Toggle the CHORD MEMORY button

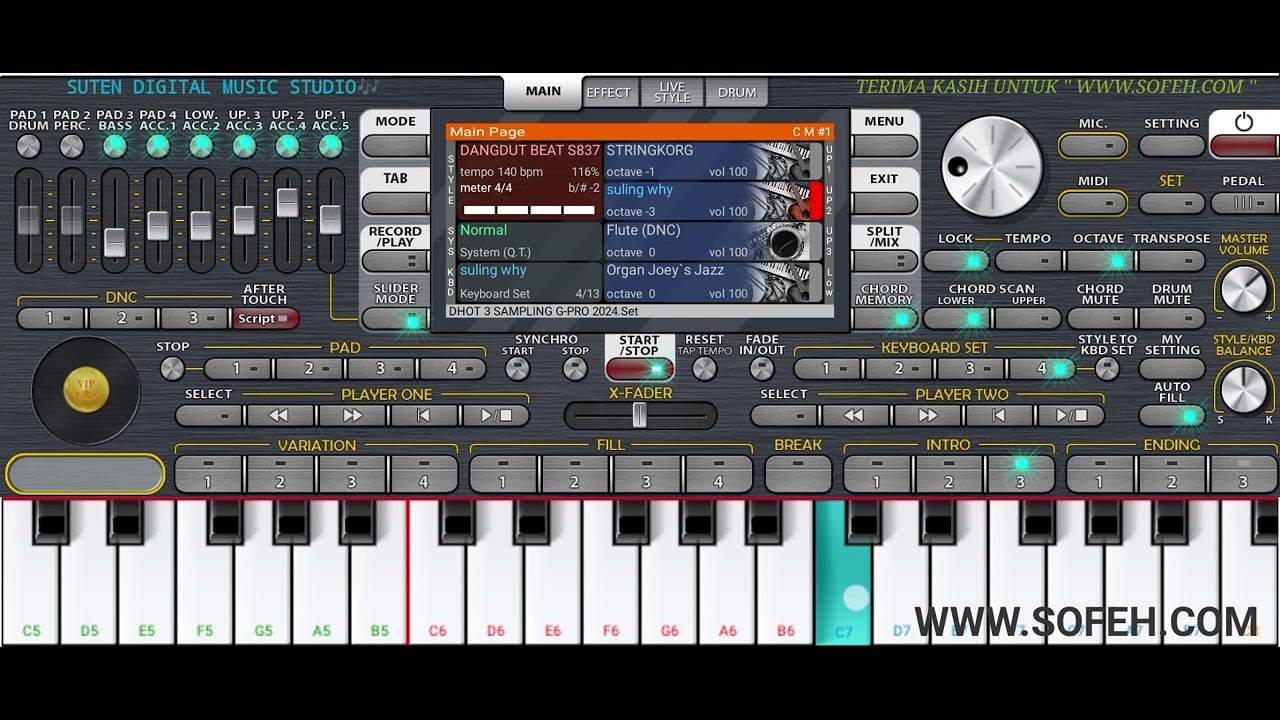(x=884, y=319)
